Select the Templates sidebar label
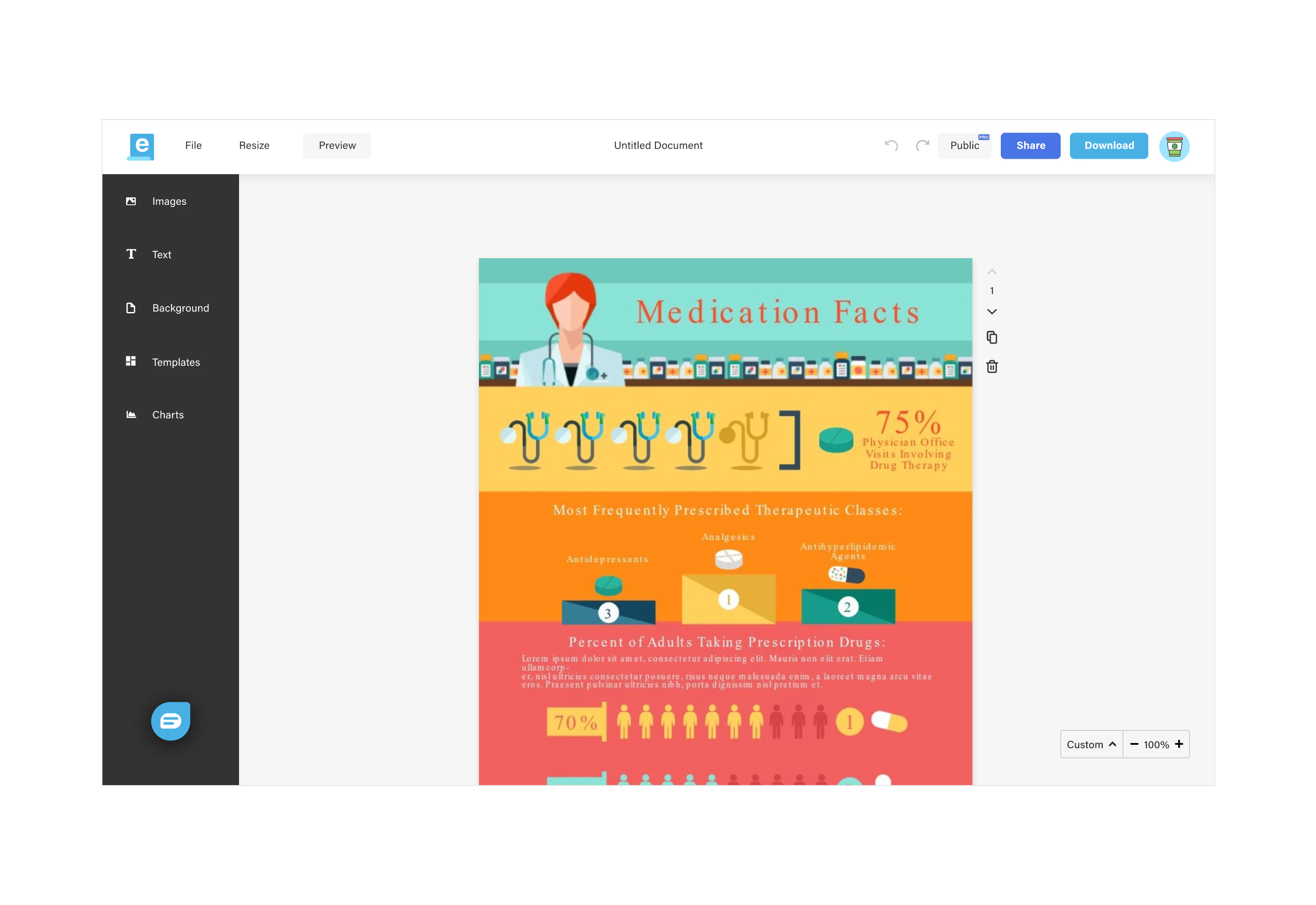1316x905 pixels. [x=176, y=362]
